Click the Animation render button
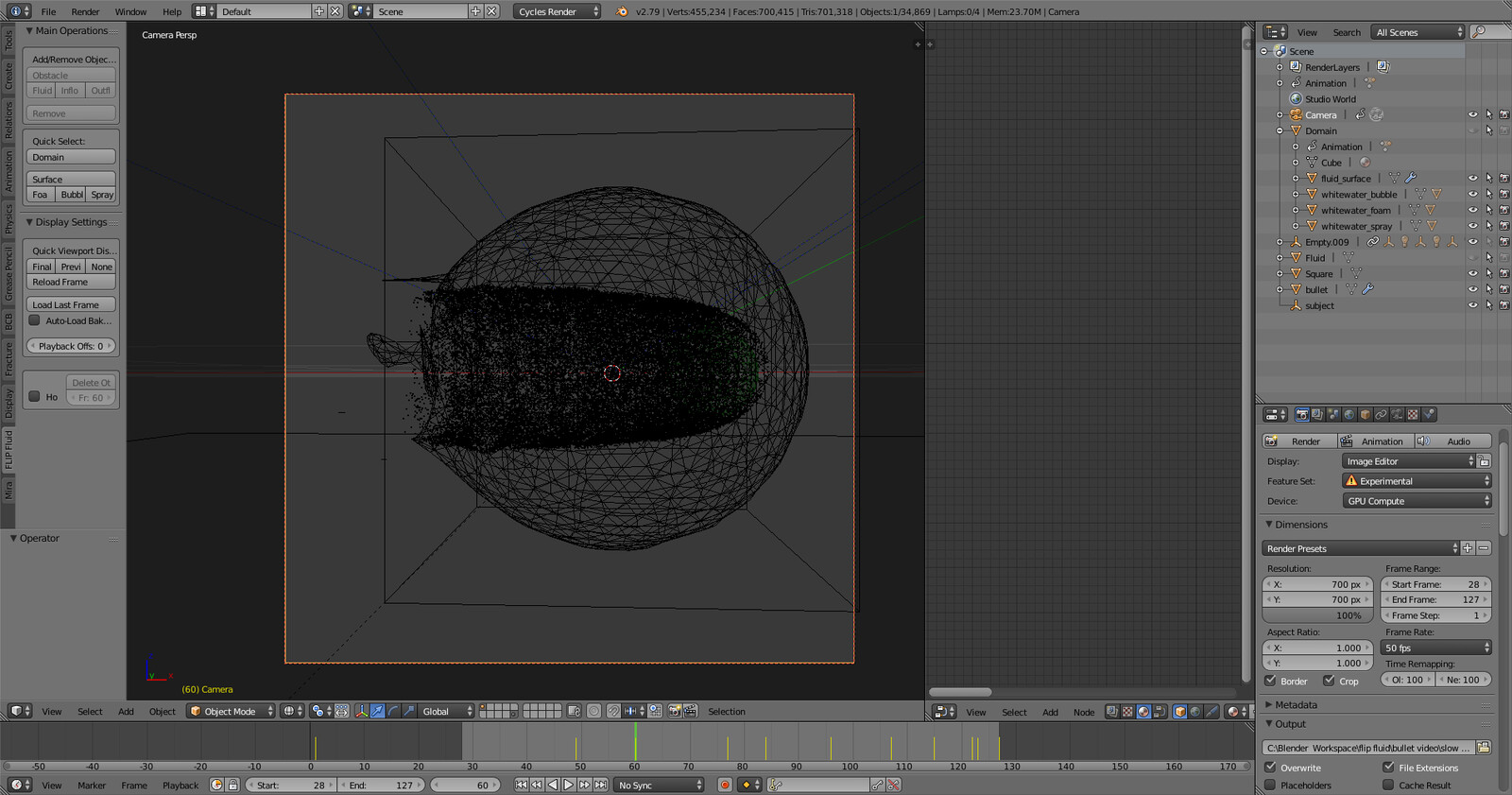Screen dimensions: 1512x795 (x=1375, y=441)
